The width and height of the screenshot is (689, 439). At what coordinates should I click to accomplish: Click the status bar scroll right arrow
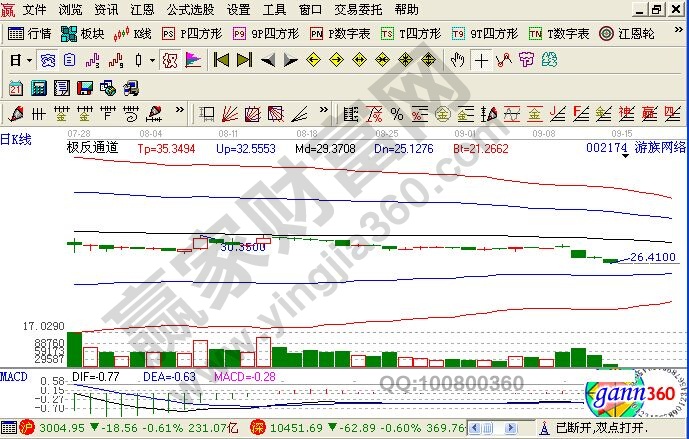(511, 428)
